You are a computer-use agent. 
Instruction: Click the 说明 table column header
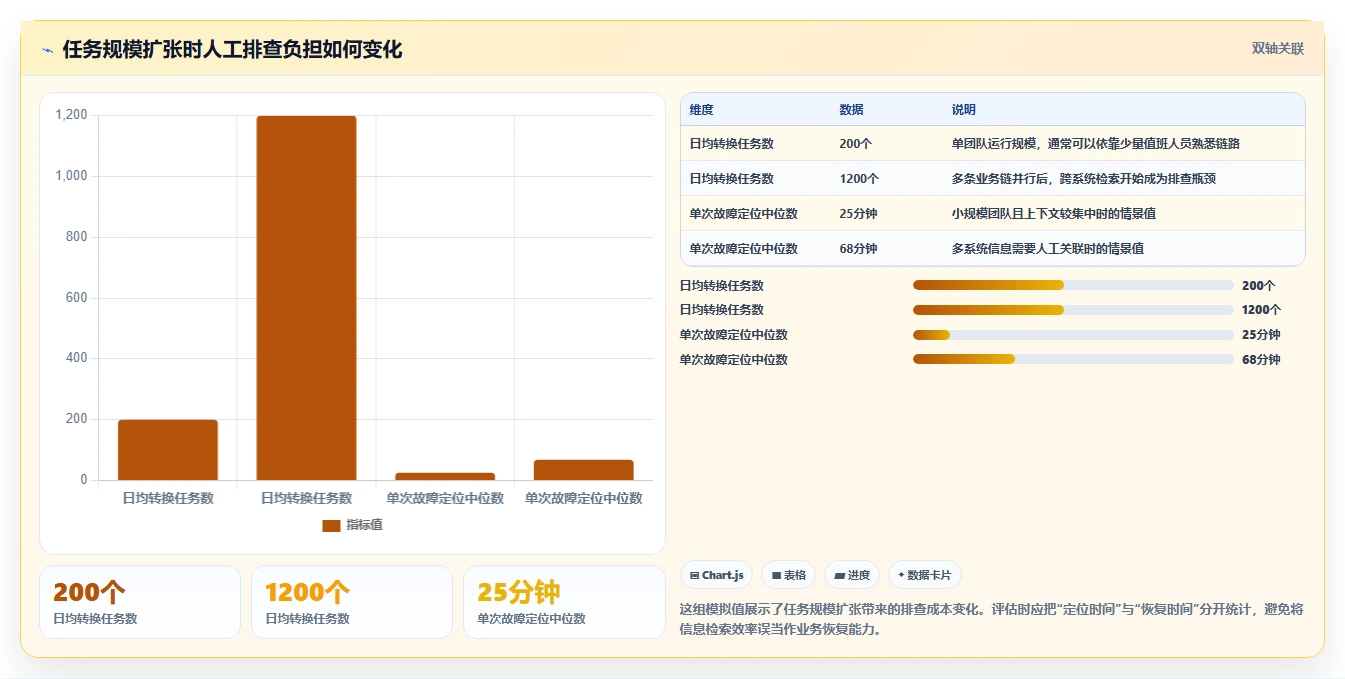pyautogui.click(x=964, y=110)
